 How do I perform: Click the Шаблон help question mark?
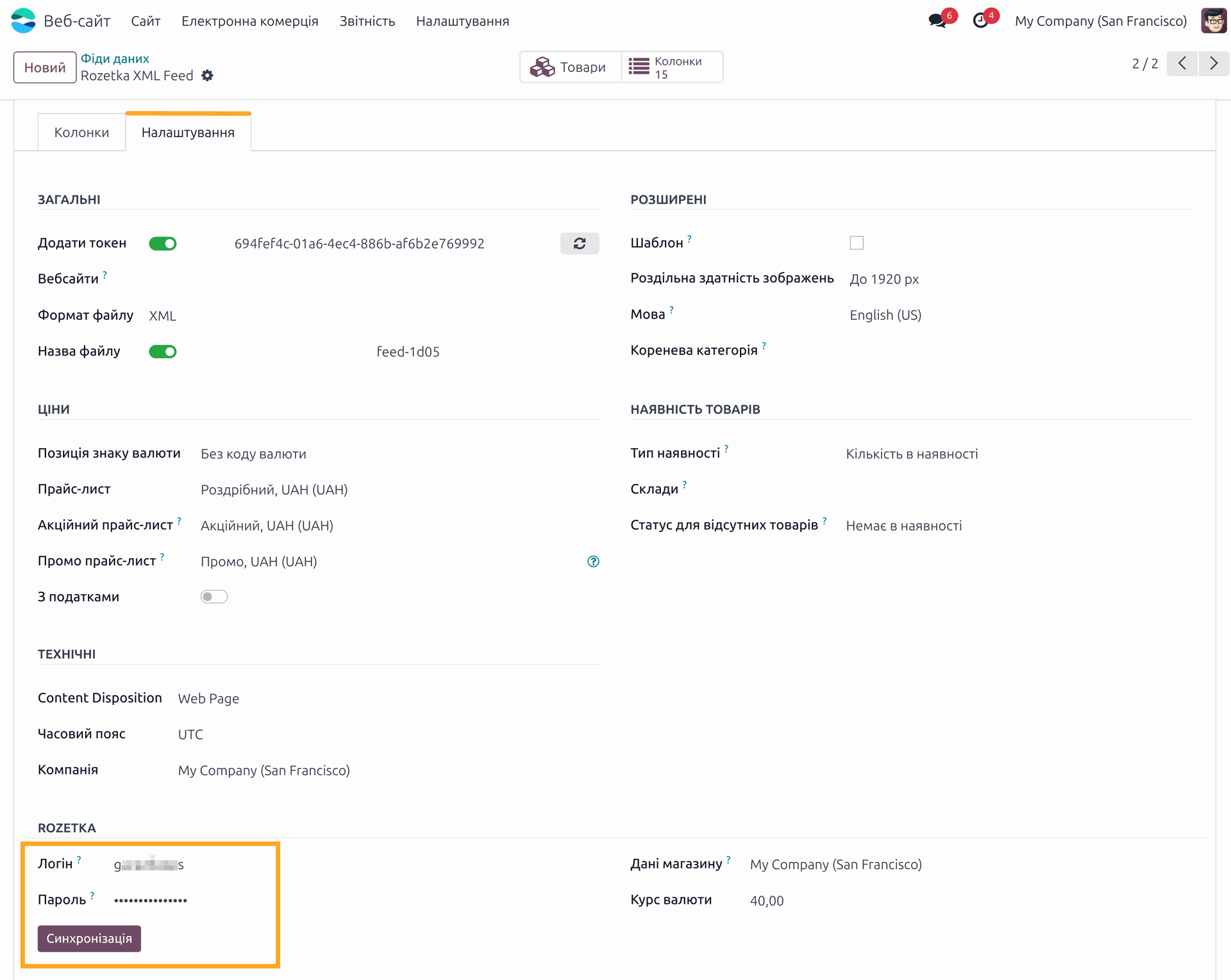click(689, 238)
